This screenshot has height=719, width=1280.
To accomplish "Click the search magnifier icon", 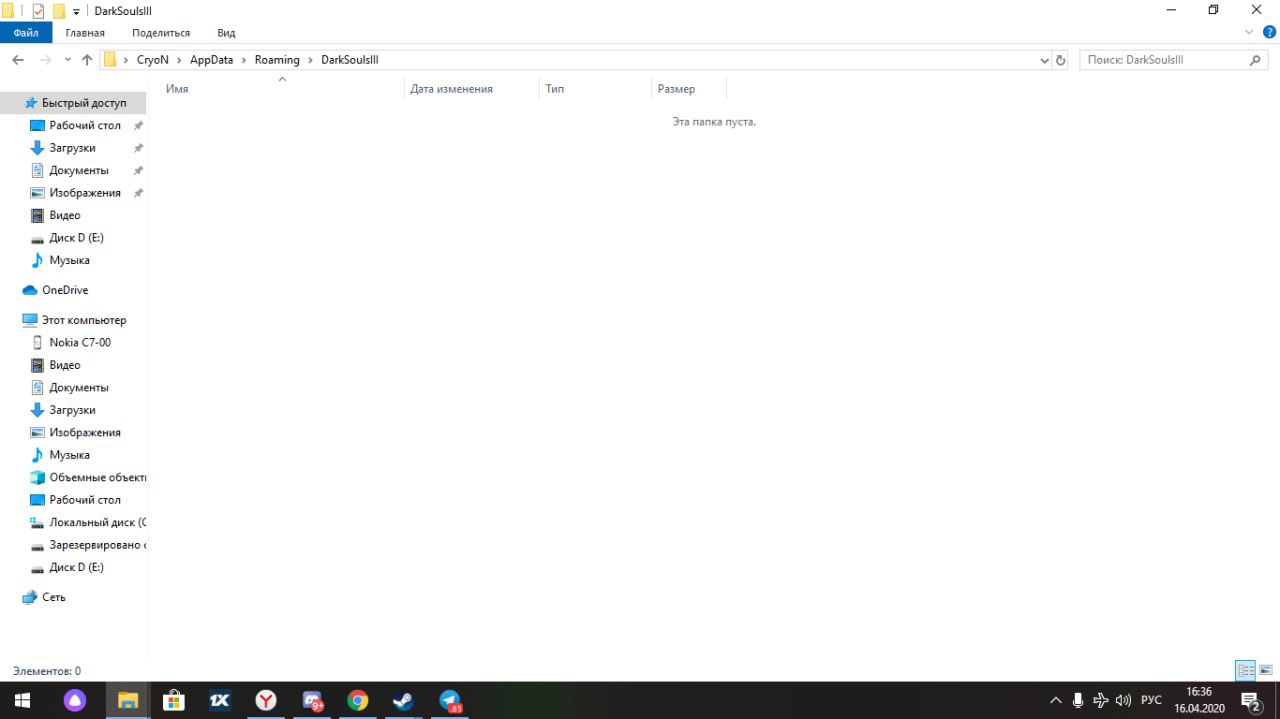I will [1257, 60].
